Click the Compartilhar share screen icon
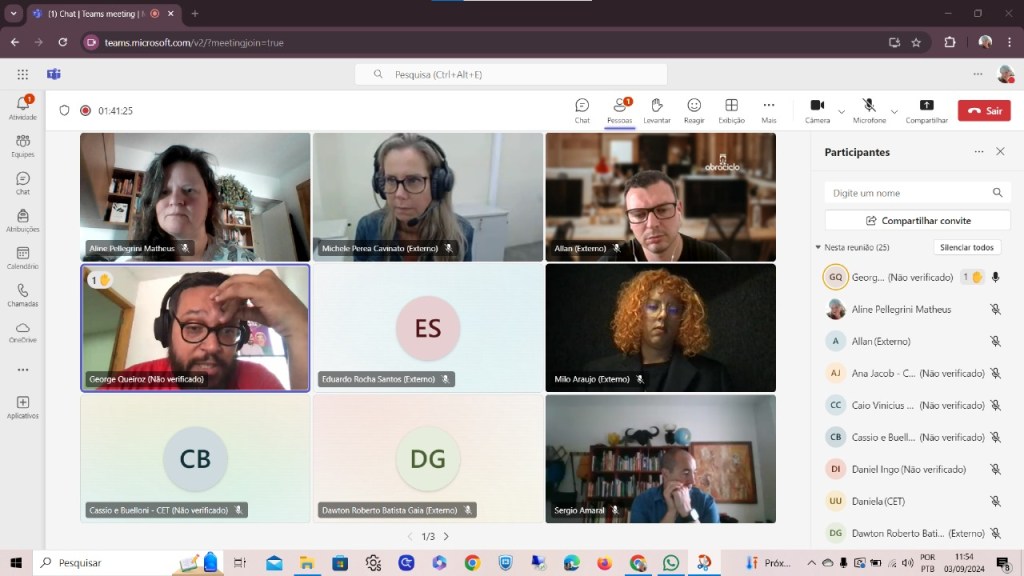 tap(926, 110)
